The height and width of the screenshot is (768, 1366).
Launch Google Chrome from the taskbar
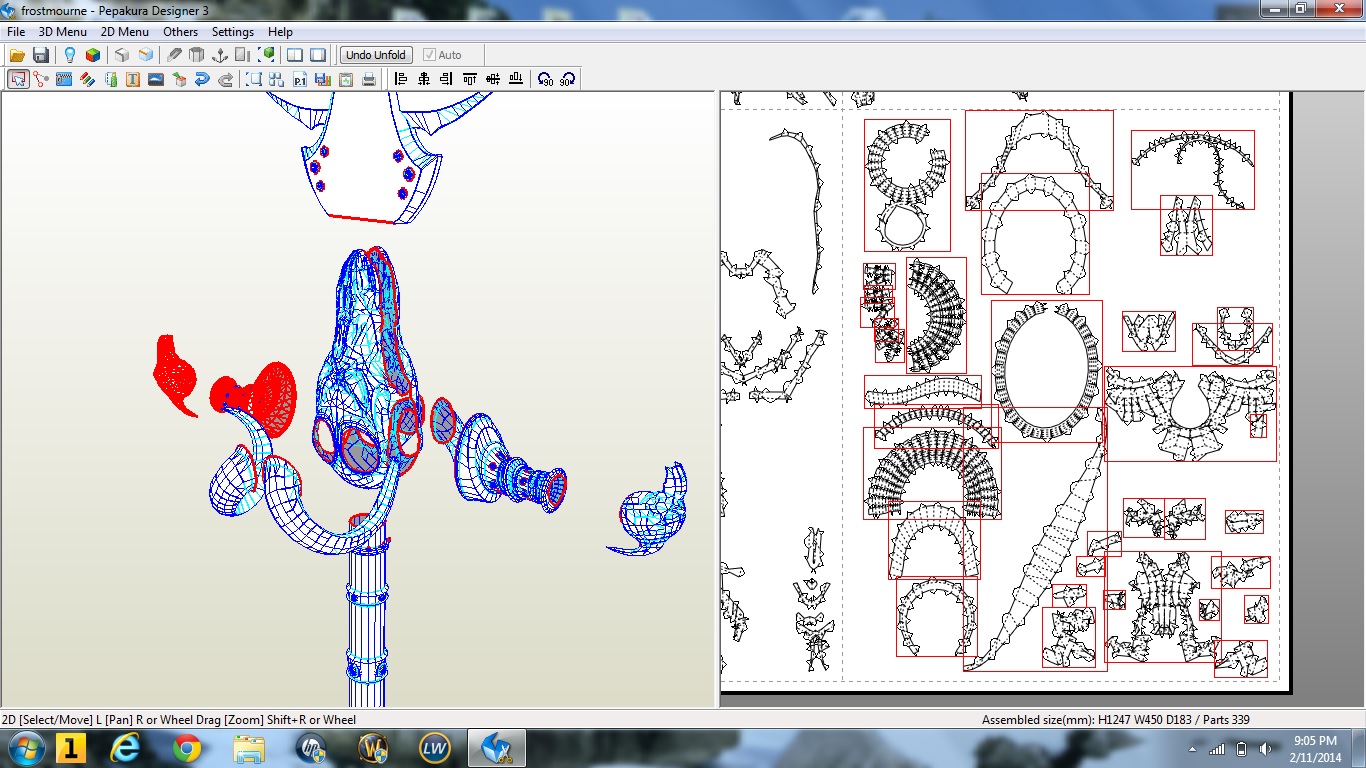pyautogui.click(x=187, y=748)
